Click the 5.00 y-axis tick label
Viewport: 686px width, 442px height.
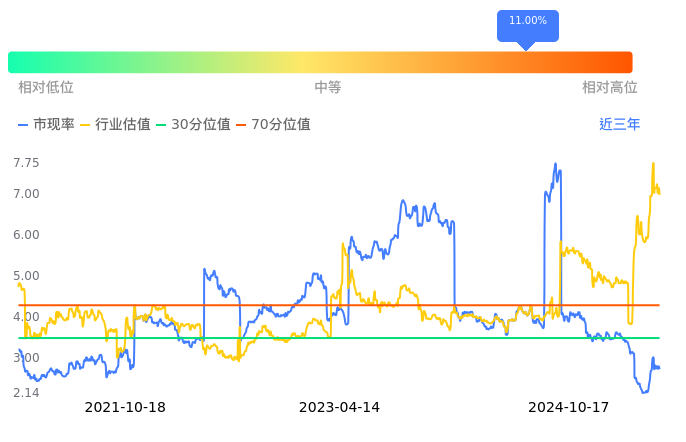26,276
